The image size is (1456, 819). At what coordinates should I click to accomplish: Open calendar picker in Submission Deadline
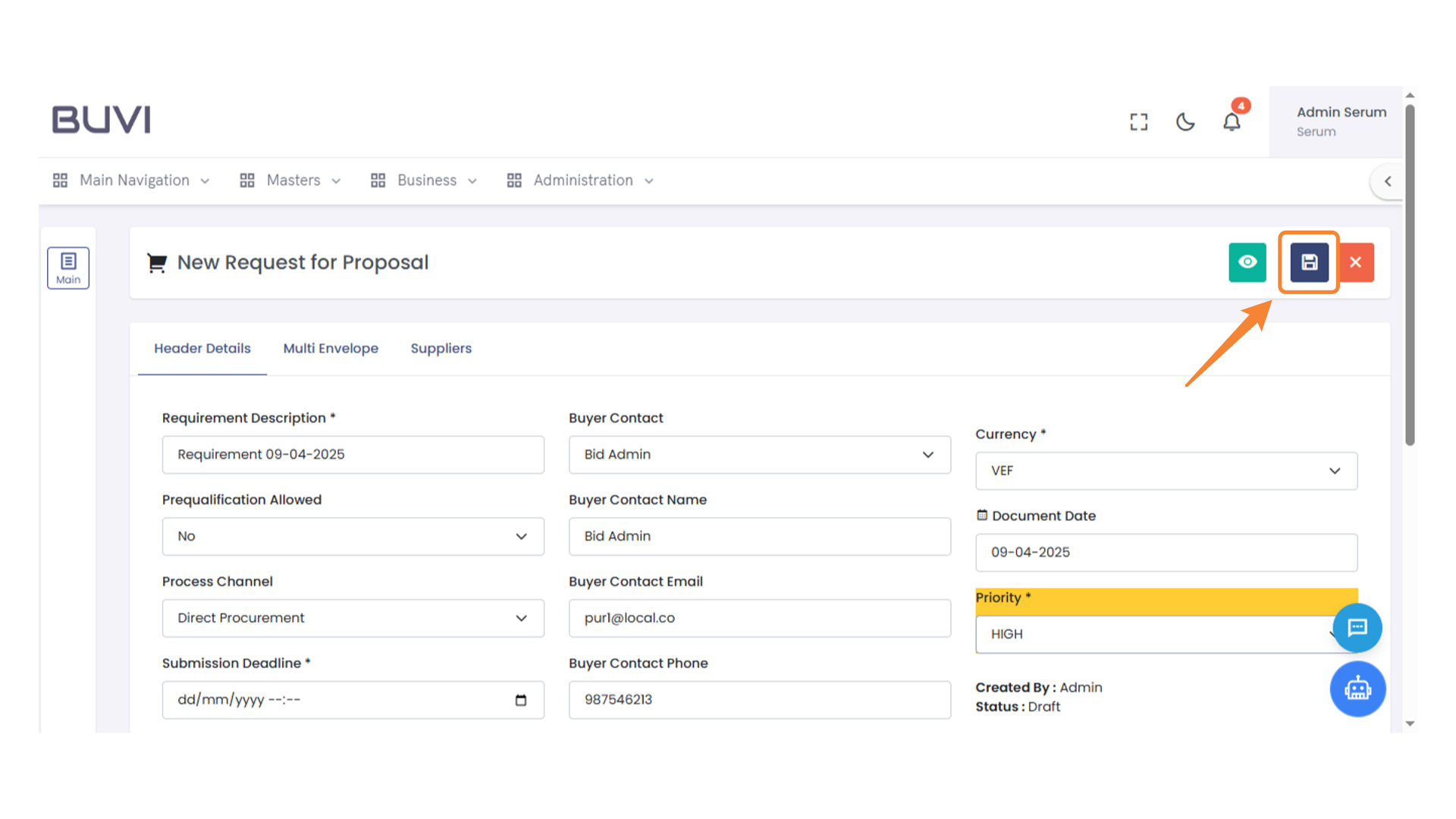coord(521,700)
